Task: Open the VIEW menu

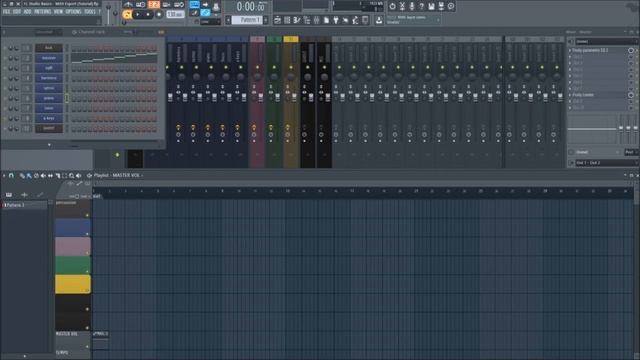Action: tap(59, 12)
